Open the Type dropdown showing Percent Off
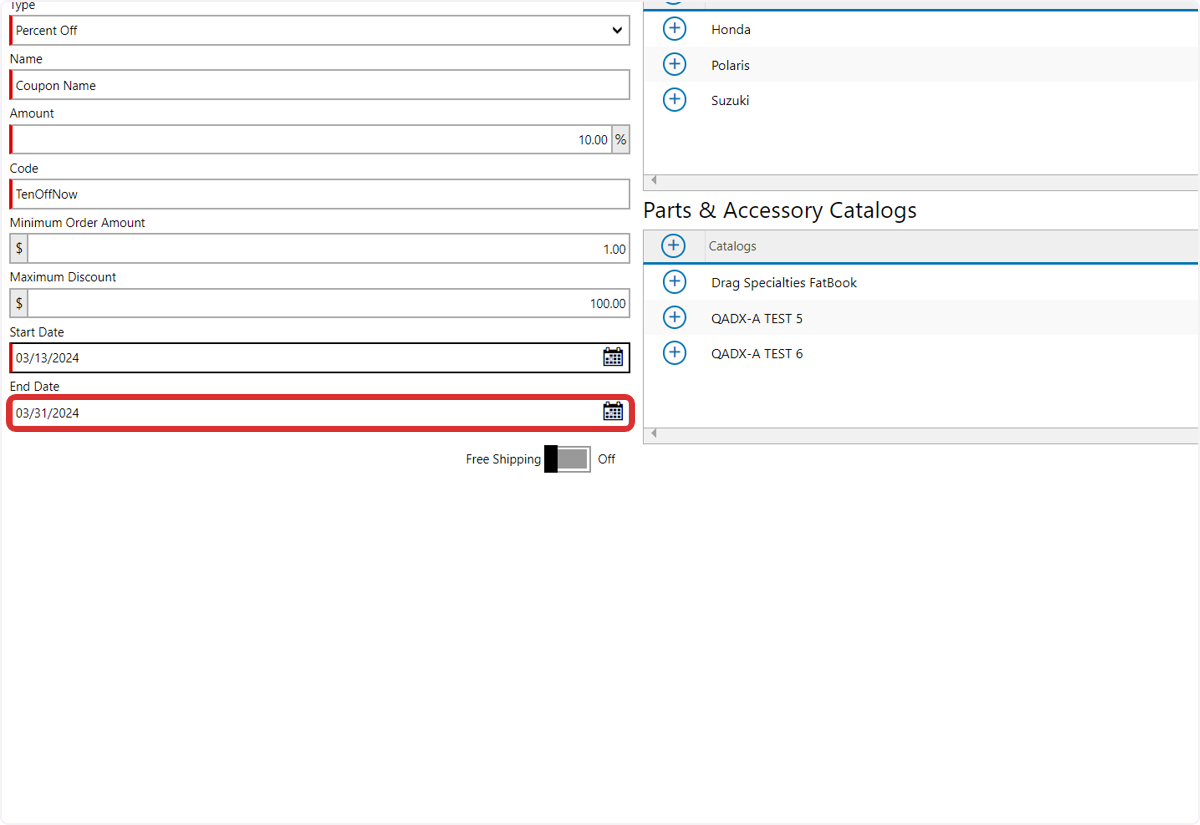This screenshot has height=825, width=1200. pyautogui.click(x=320, y=30)
